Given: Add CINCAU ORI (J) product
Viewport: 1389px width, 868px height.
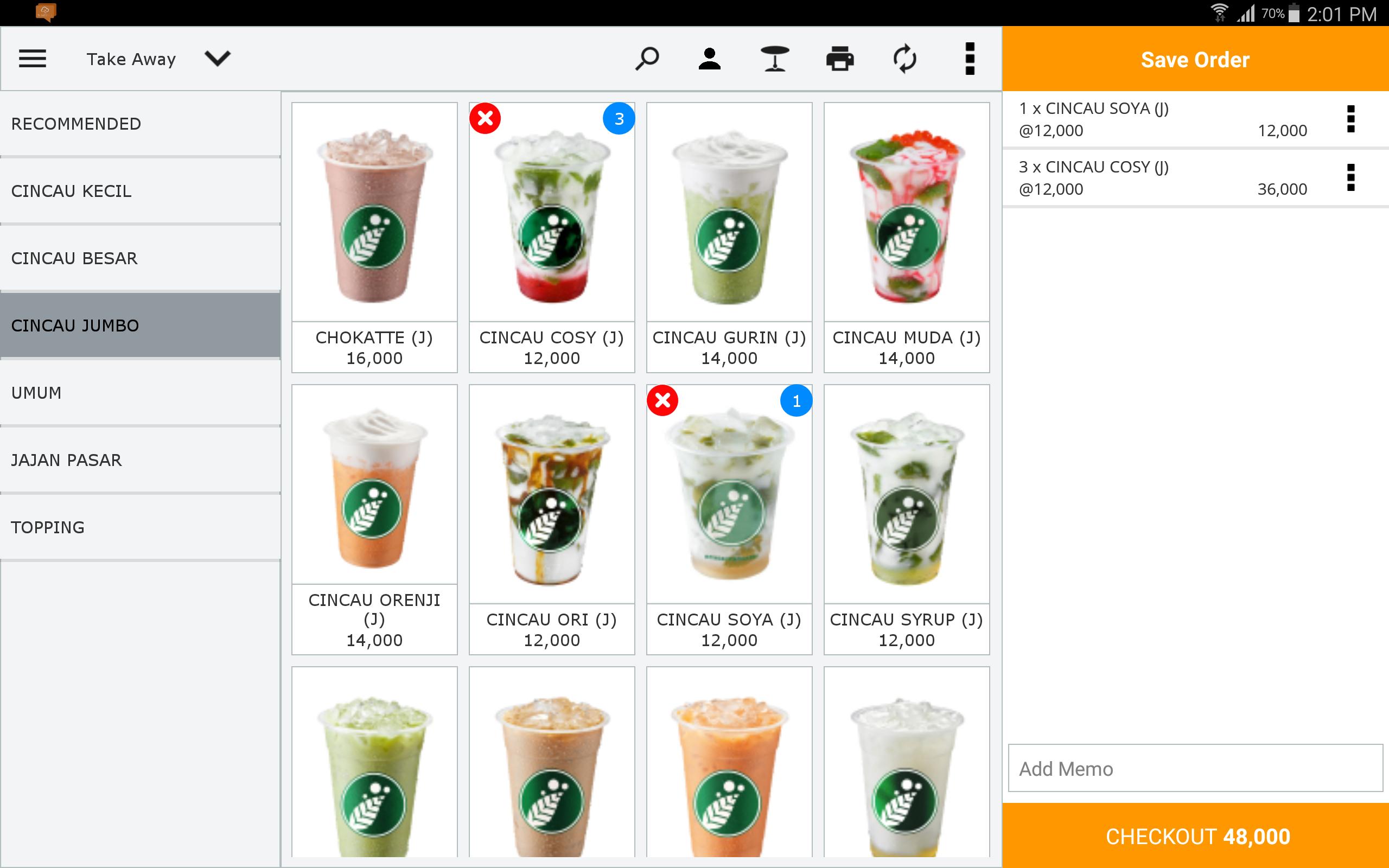Looking at the screenshot, I should 552,520.
